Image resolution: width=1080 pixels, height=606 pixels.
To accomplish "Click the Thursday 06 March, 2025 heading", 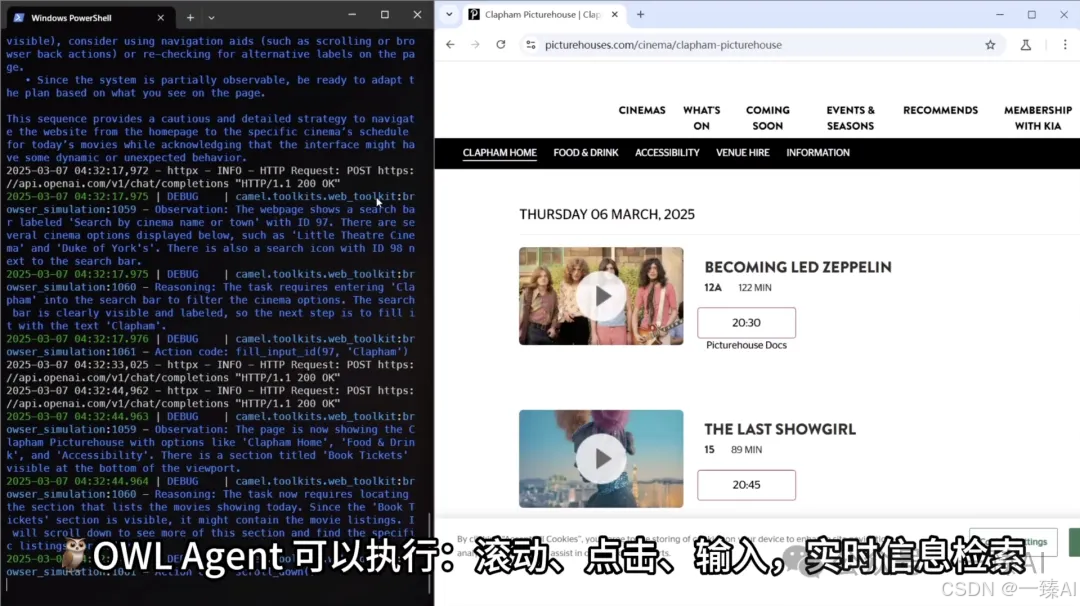I will (x=607, y=214).
